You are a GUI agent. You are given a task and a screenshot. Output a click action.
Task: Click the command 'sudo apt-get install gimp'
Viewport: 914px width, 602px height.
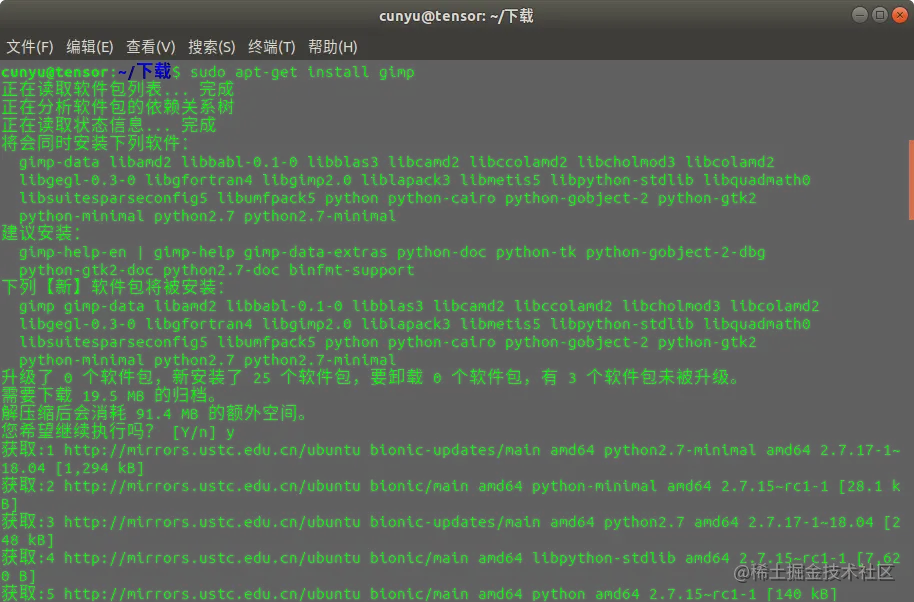pos(302,72)
